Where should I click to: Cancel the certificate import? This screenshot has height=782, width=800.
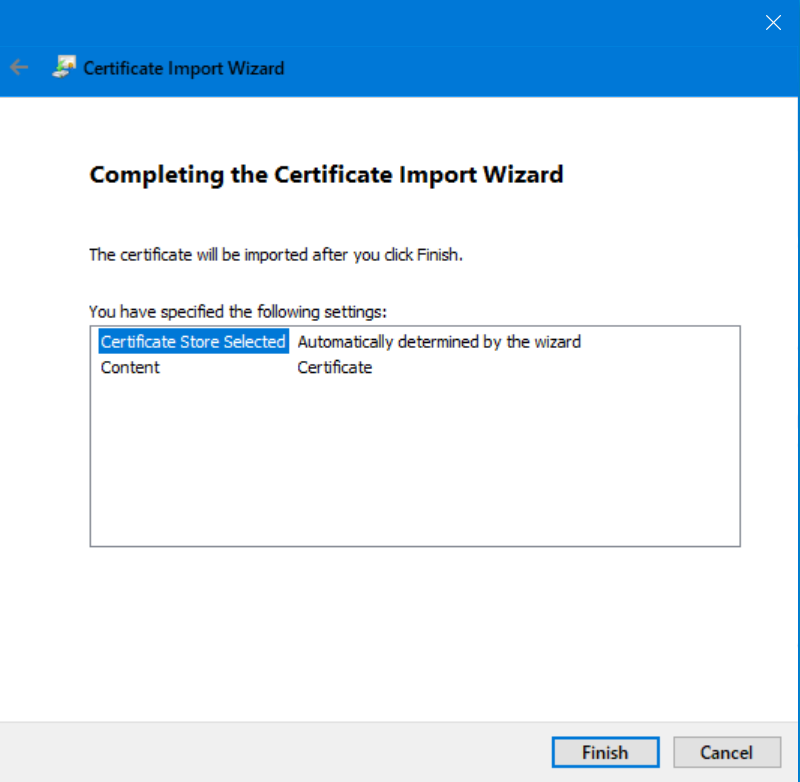click(726, 752)
